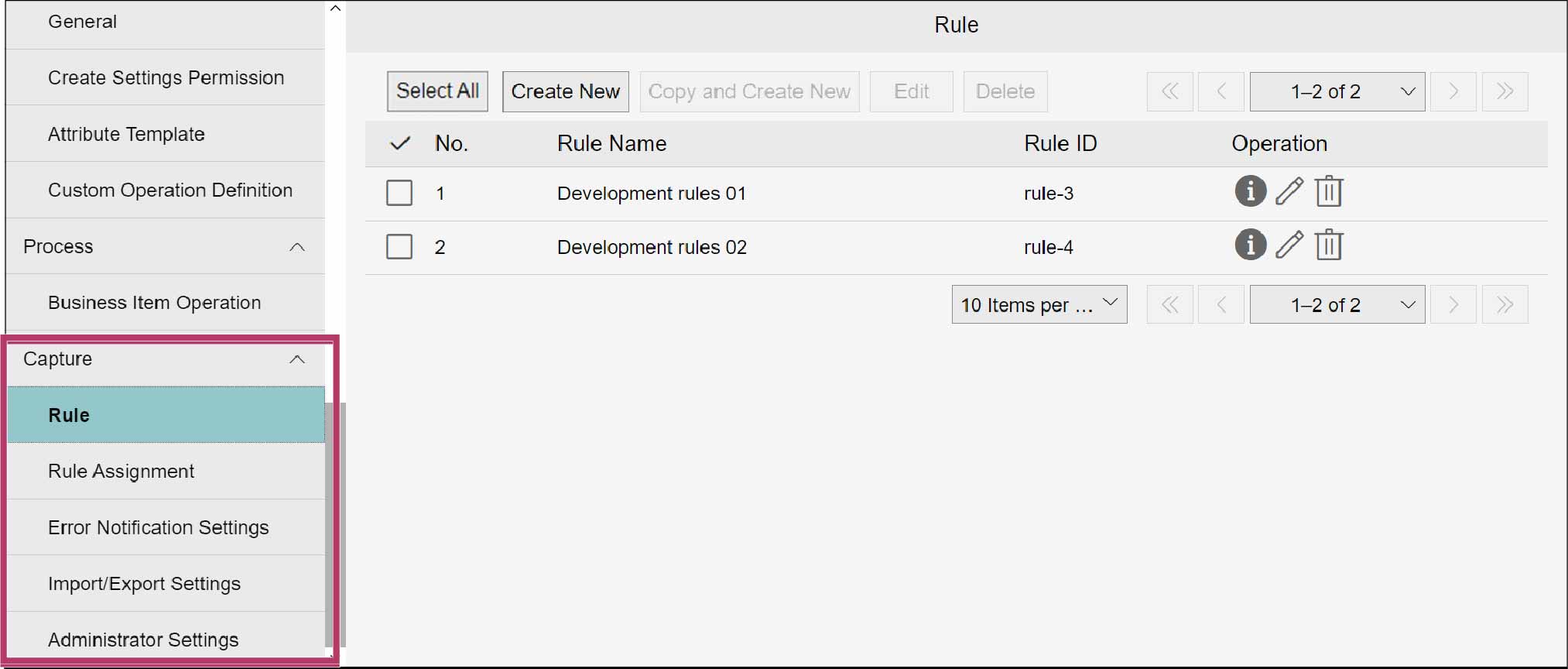
Task: Tick the checkbox for Development rules 02
Action: tap(399, 247)
